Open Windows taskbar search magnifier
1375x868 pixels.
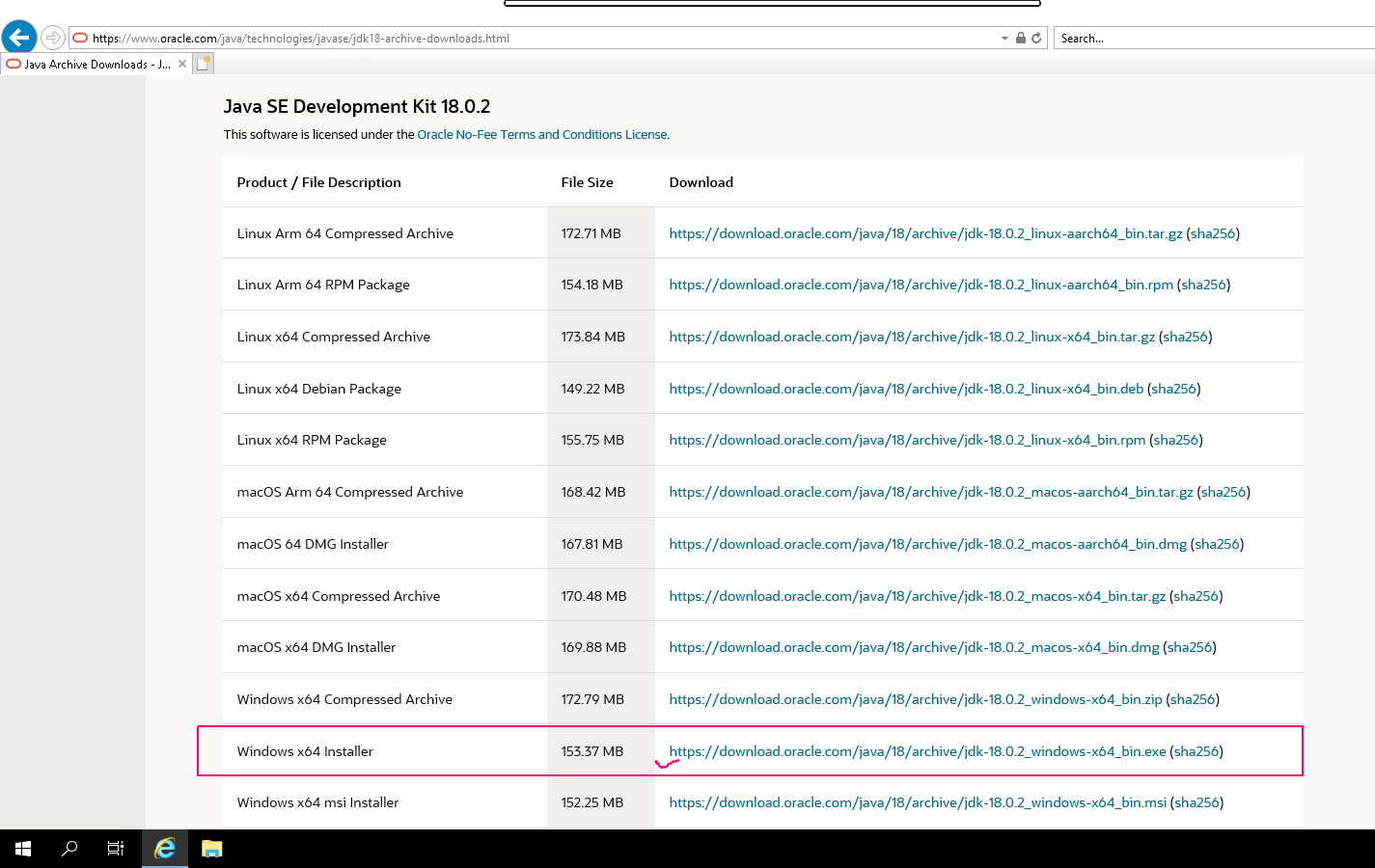(x=69, y=849)
